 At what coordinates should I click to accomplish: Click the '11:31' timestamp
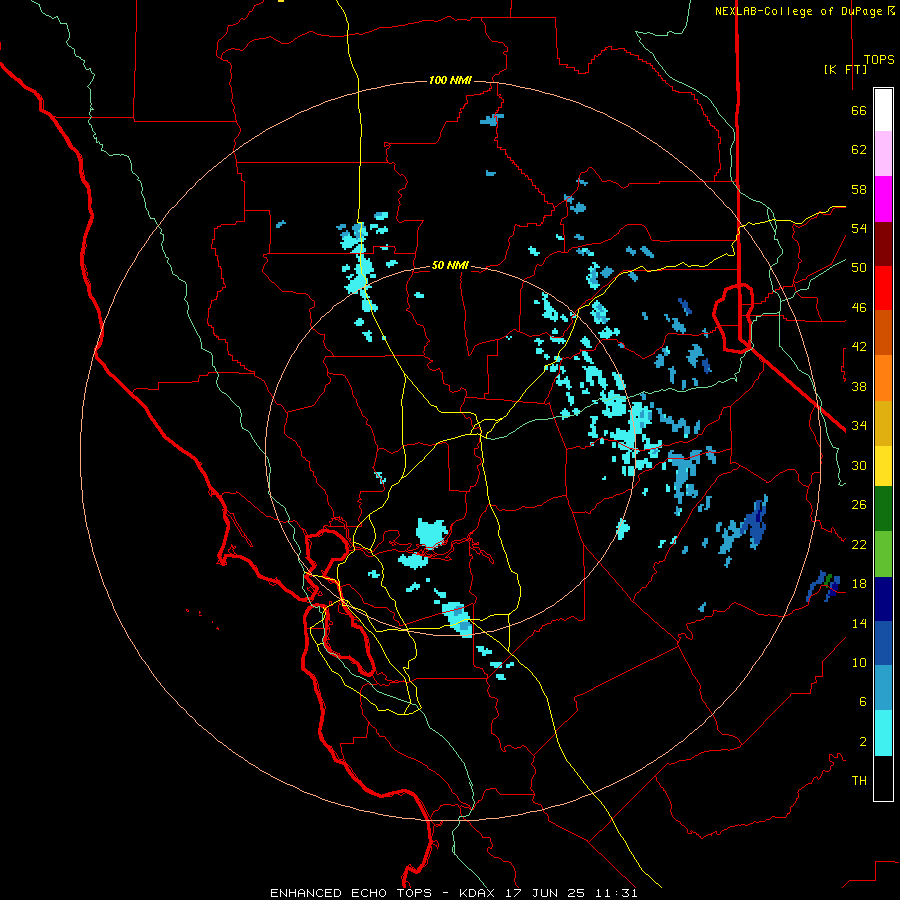click(616, 893)
